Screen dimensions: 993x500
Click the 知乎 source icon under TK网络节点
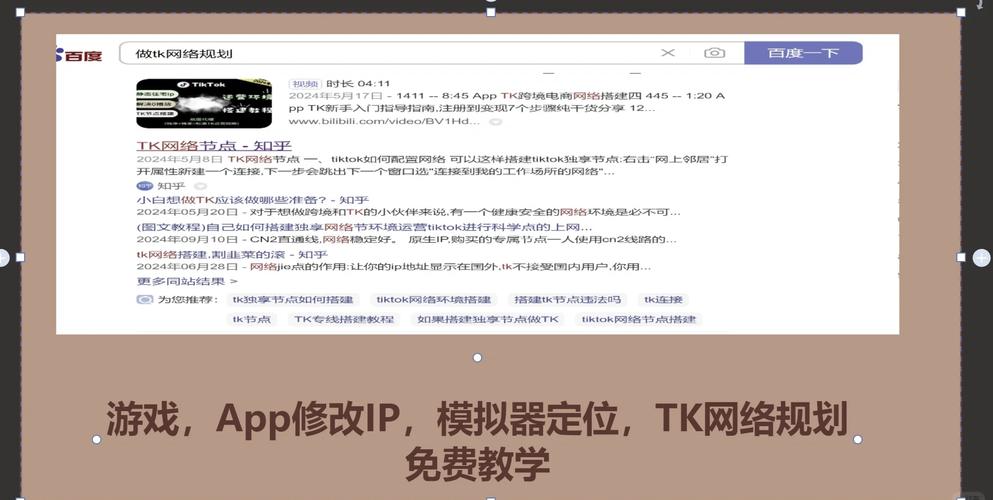(x=144, y=186)
